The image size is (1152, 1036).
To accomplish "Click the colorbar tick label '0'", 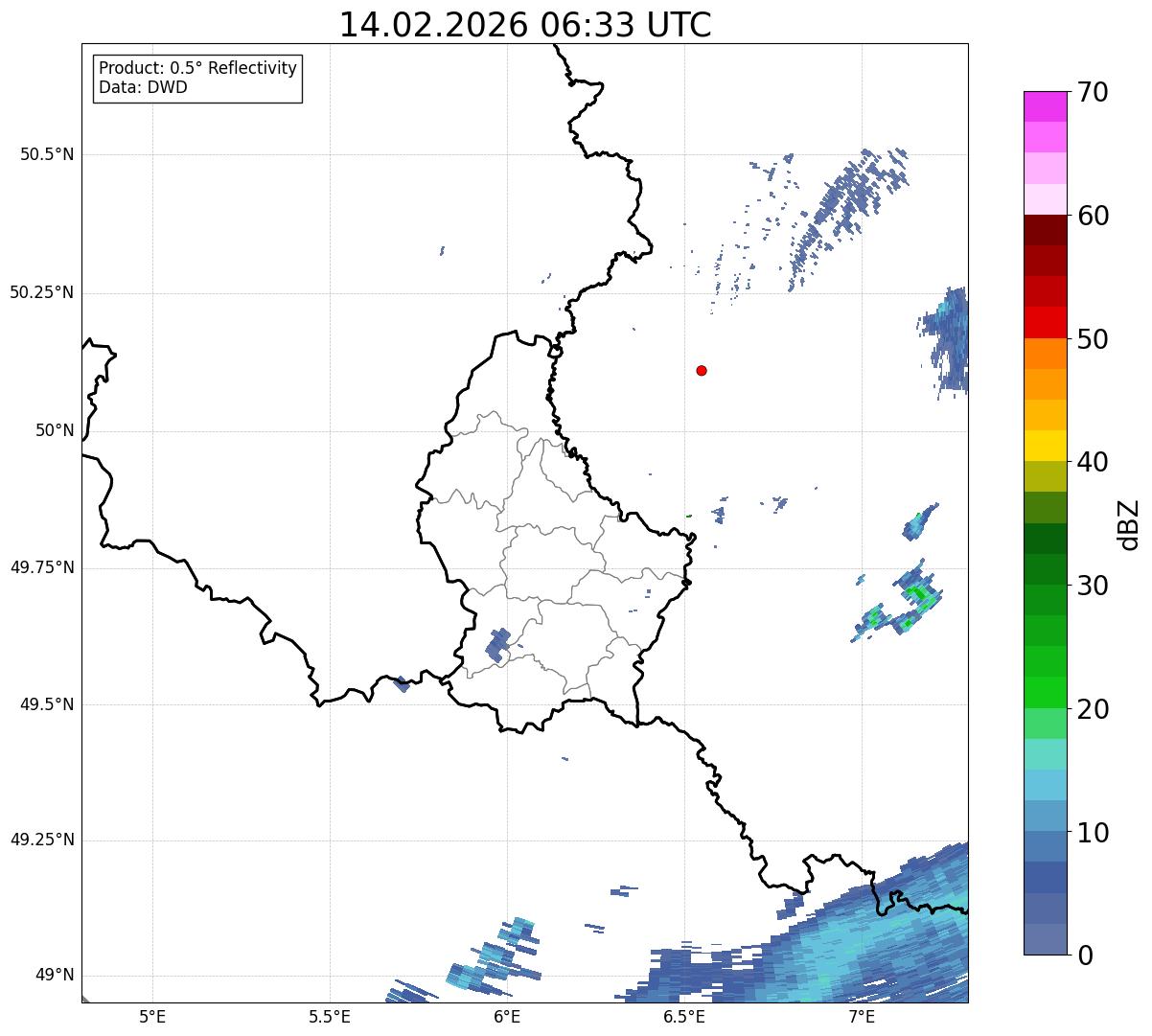I will [1085, 955].
